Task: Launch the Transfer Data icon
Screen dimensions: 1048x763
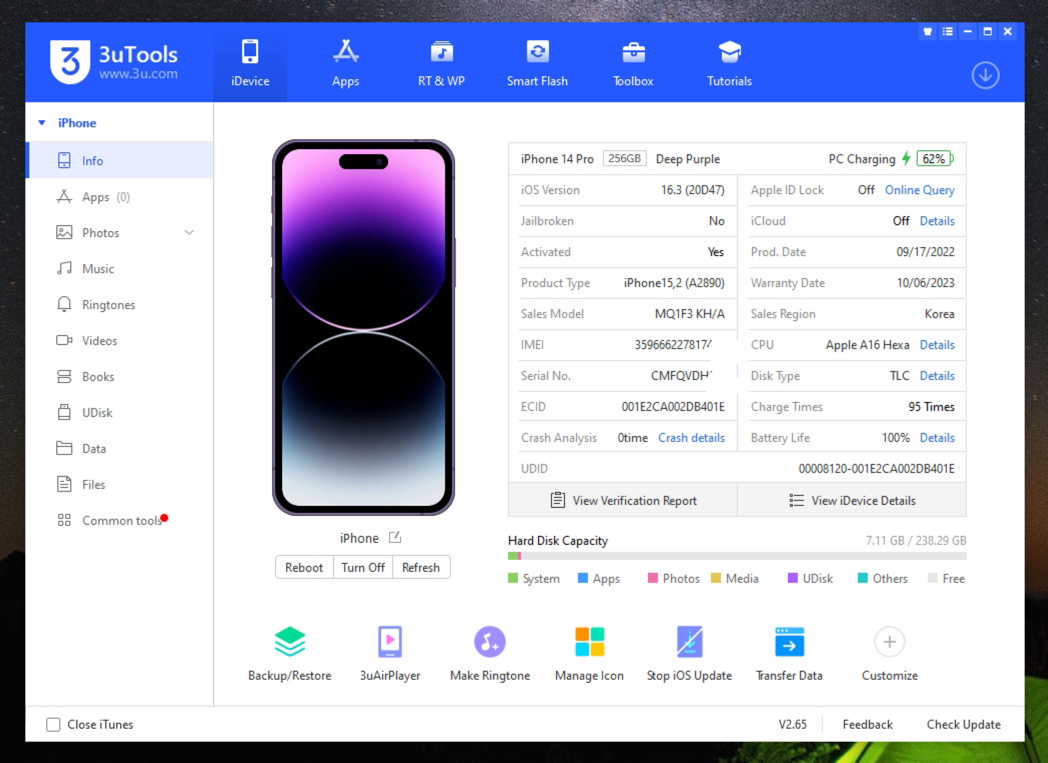Action: coord(789,641)
